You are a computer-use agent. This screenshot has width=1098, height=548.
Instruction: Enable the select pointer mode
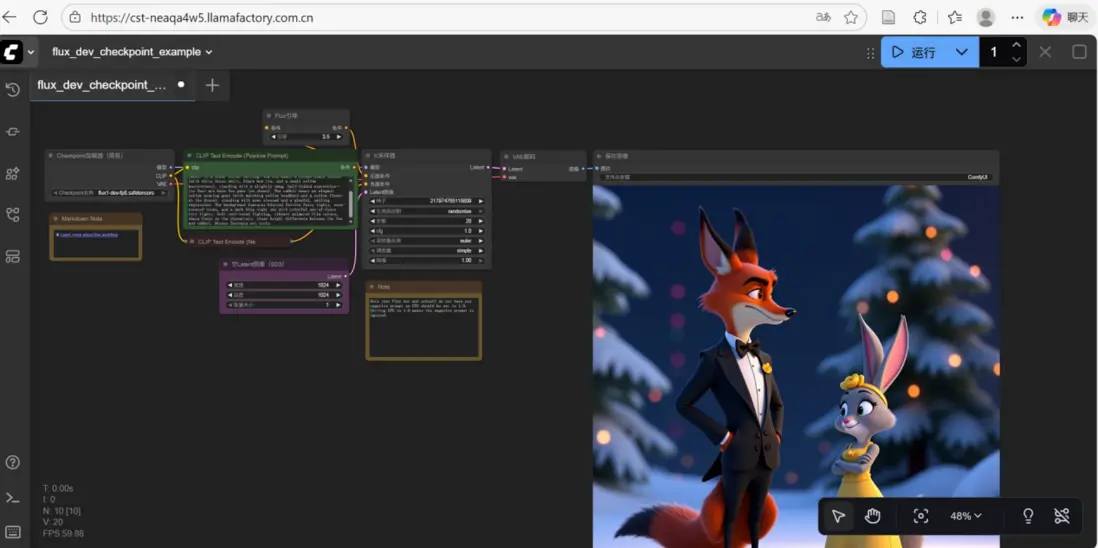pyautogui.click(x=838, y=516)
